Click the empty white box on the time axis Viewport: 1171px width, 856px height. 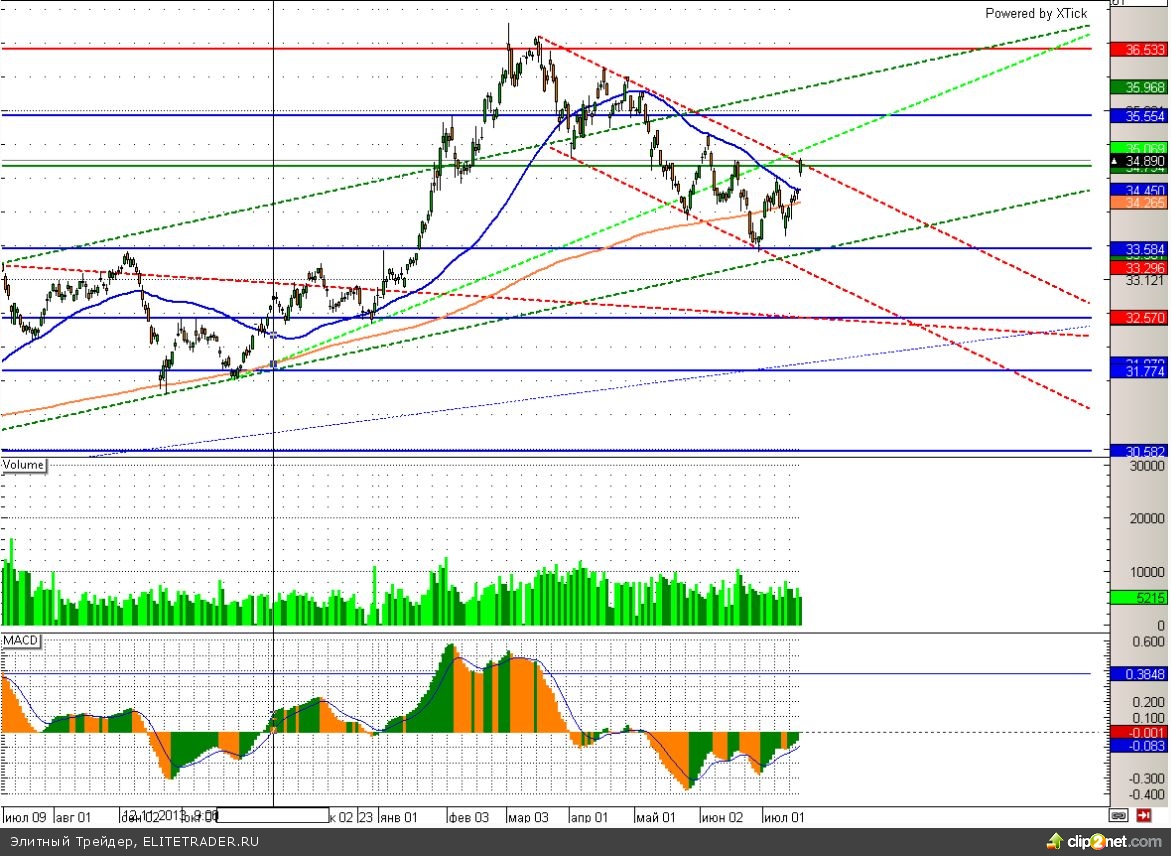[x=272, y=815]
